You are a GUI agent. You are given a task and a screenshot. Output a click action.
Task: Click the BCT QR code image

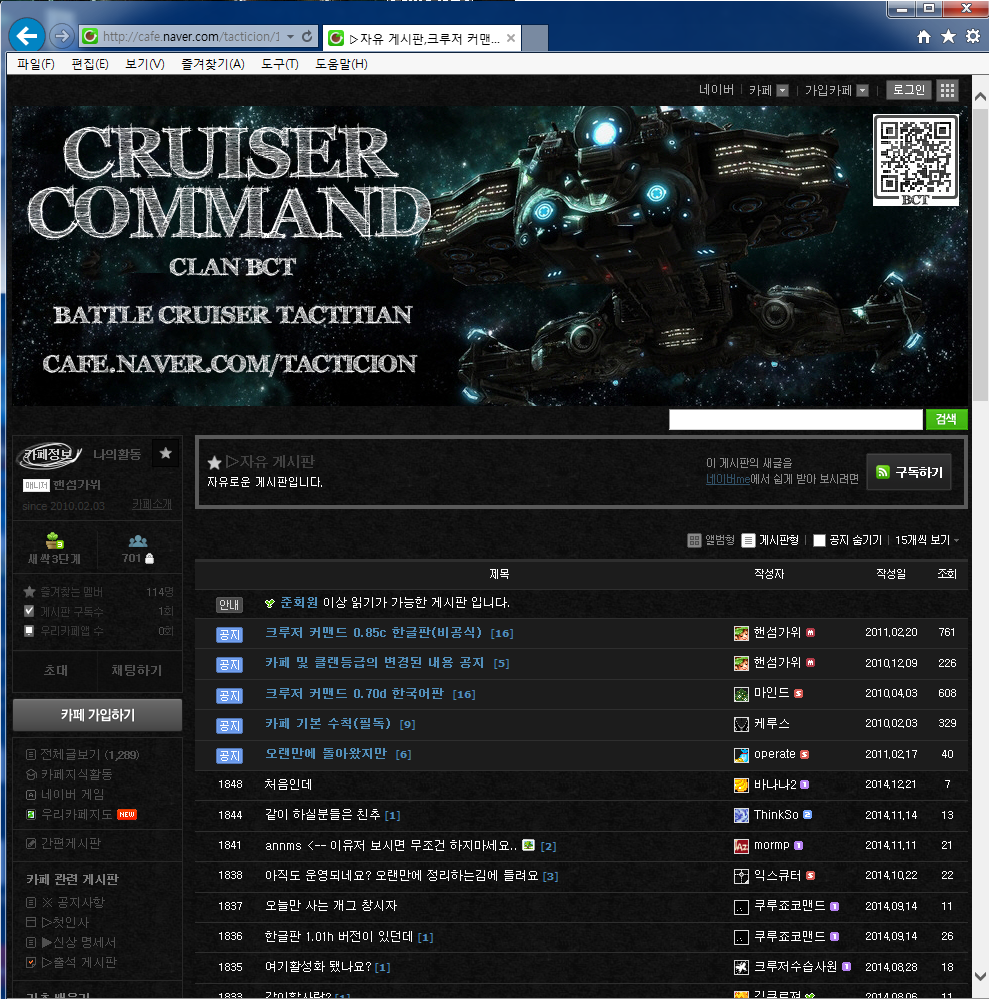[x=916, y=161]
